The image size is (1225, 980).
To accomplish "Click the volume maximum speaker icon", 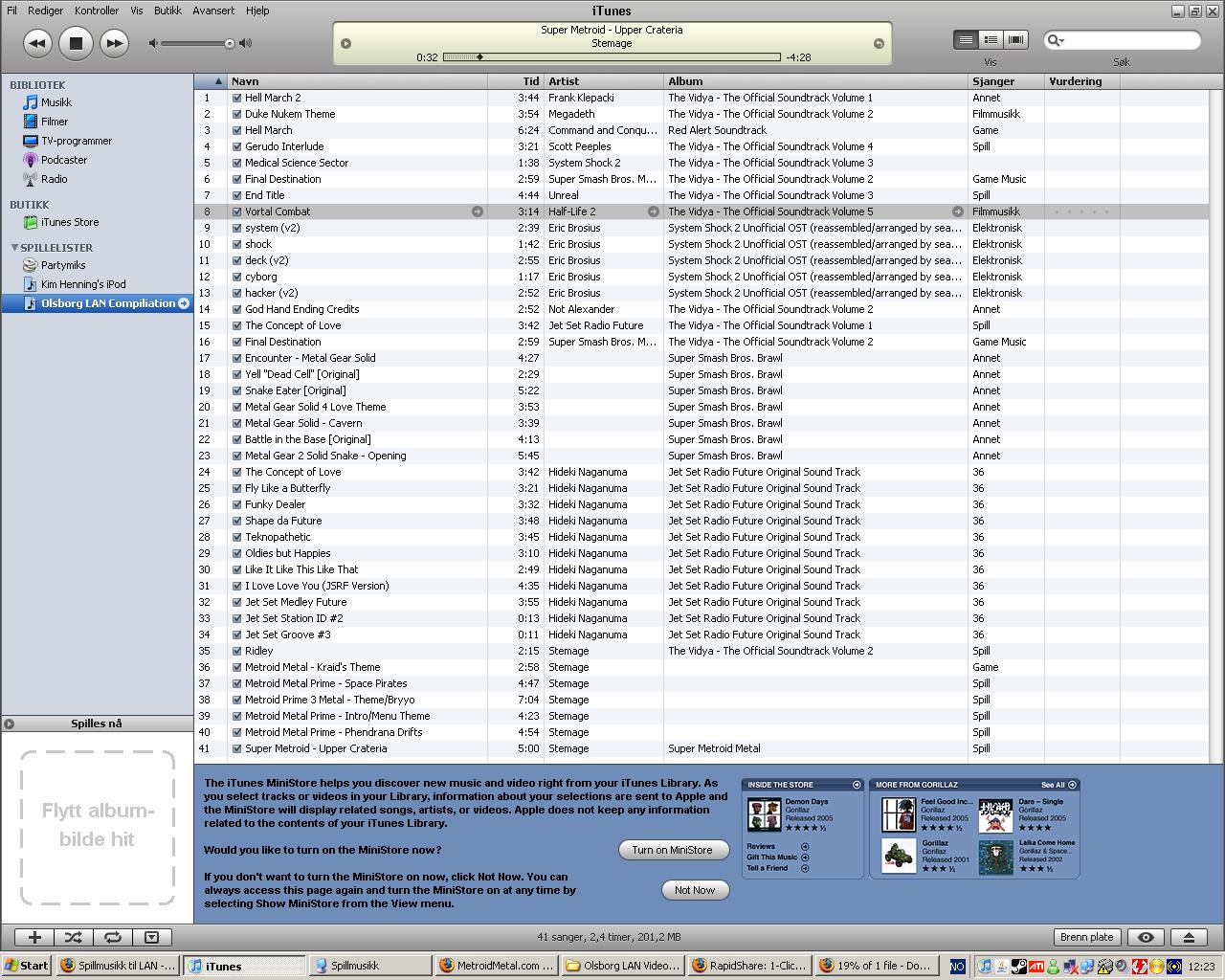I will 246,43.
